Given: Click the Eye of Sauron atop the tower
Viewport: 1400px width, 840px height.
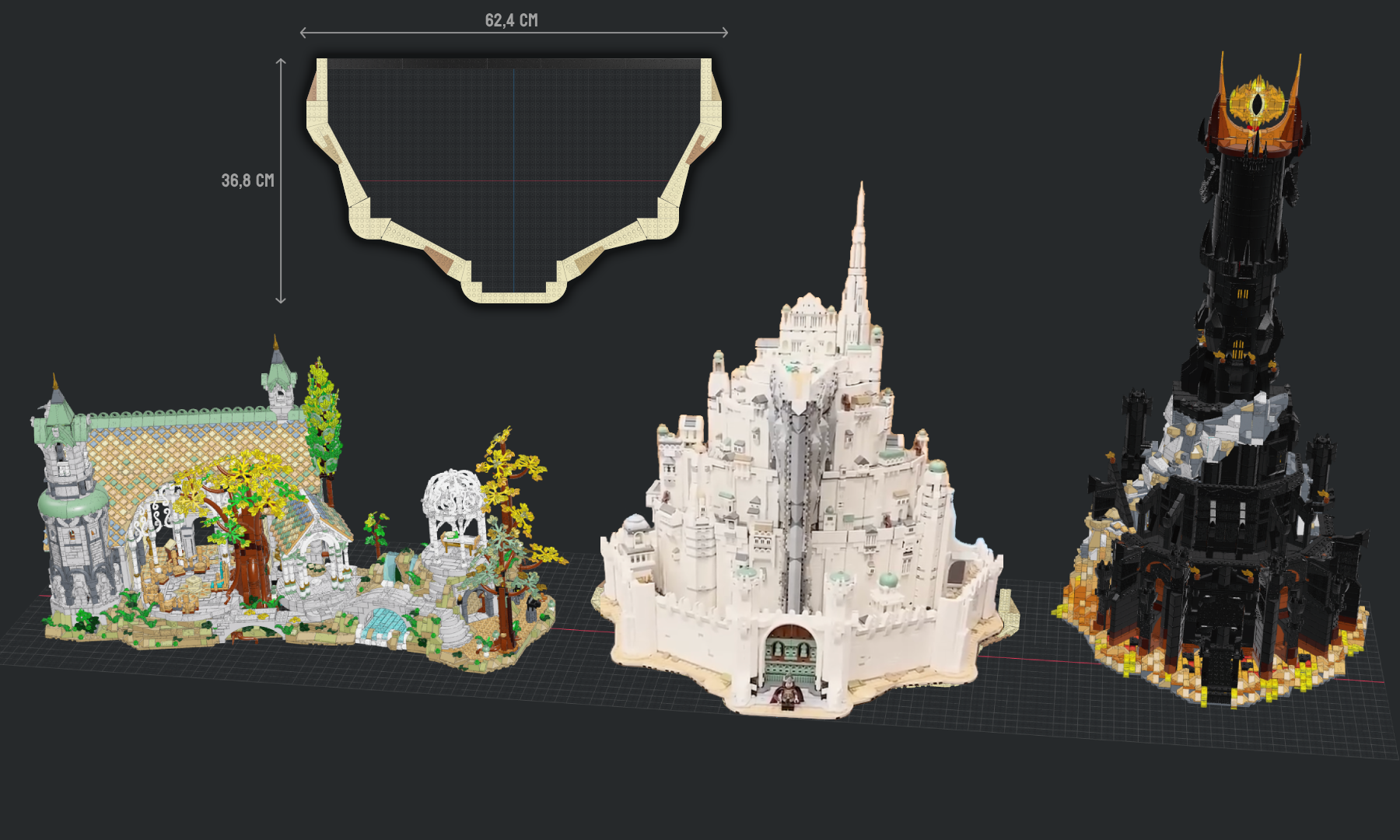Looking at the screenshot, I should click(1258, 105).
